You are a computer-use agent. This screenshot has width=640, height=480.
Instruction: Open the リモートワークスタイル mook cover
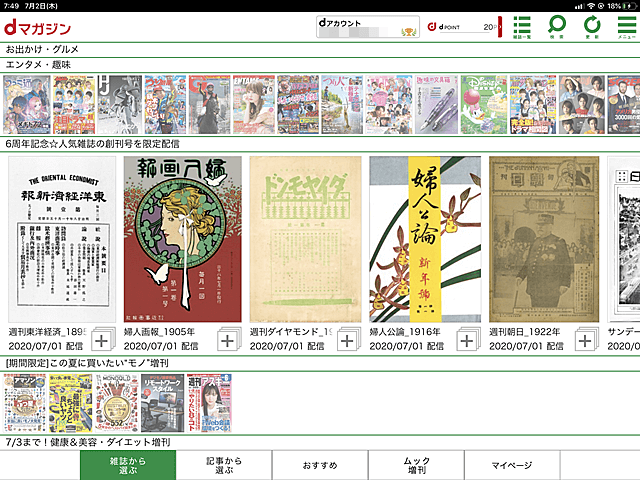[x=162, y=403]
